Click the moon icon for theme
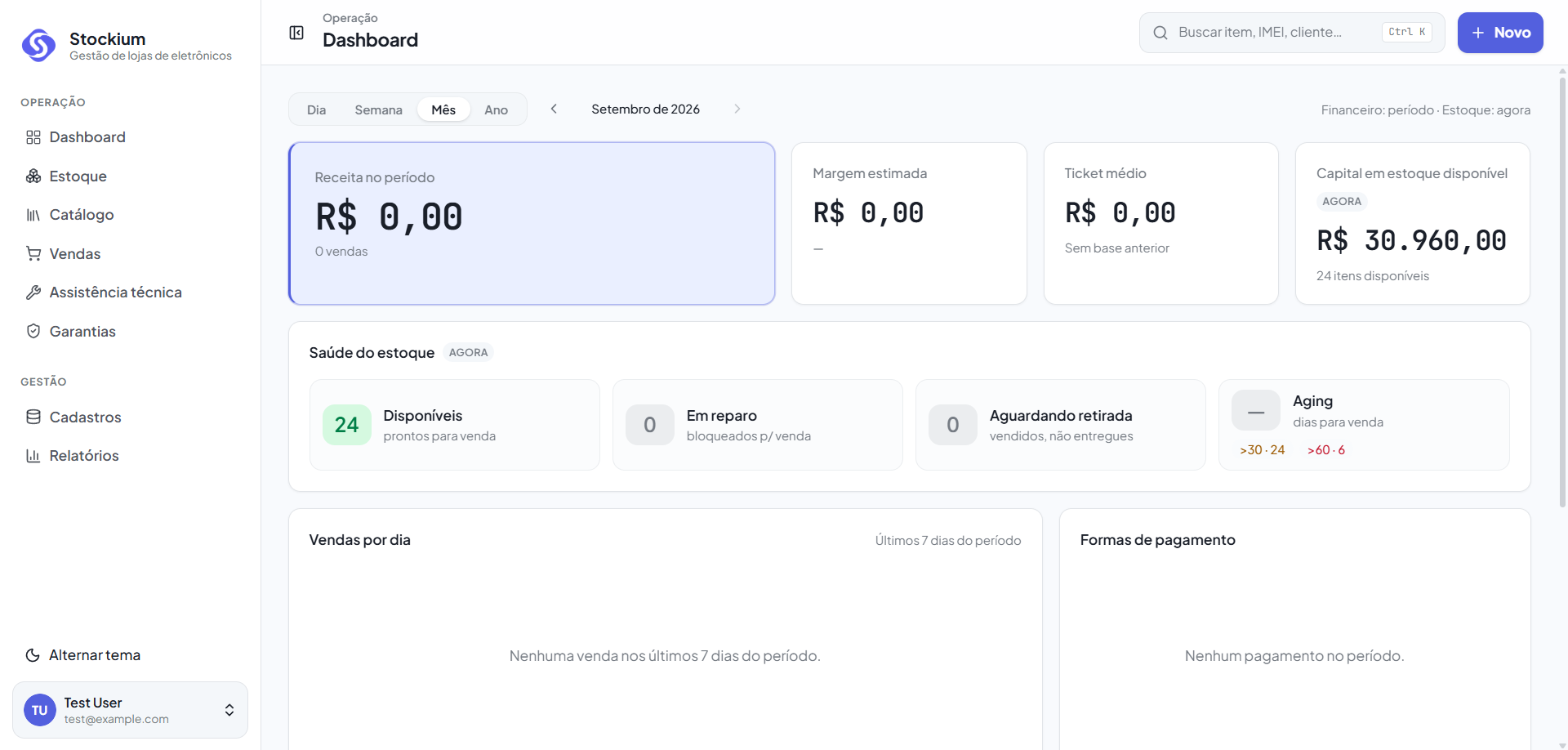The width and height of the screenshot is (1568, 750). tap(33, 655)
